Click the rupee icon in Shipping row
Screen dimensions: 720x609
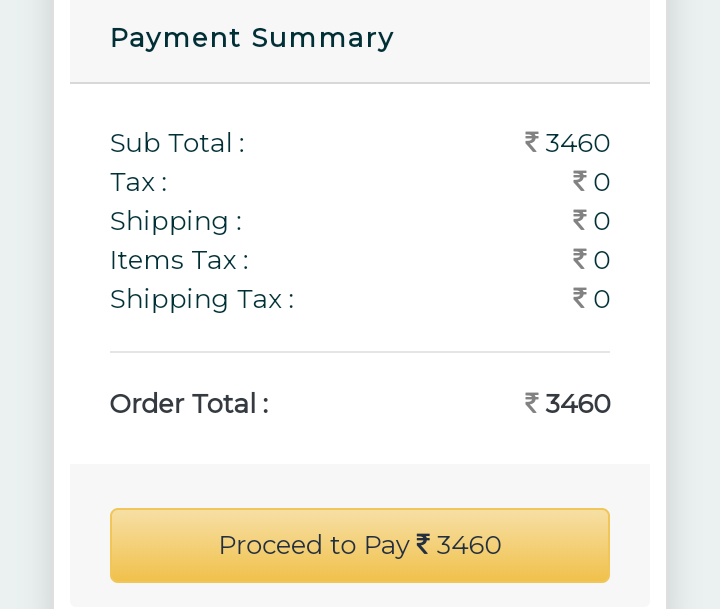pyautogui.click(x=580, y=220)
